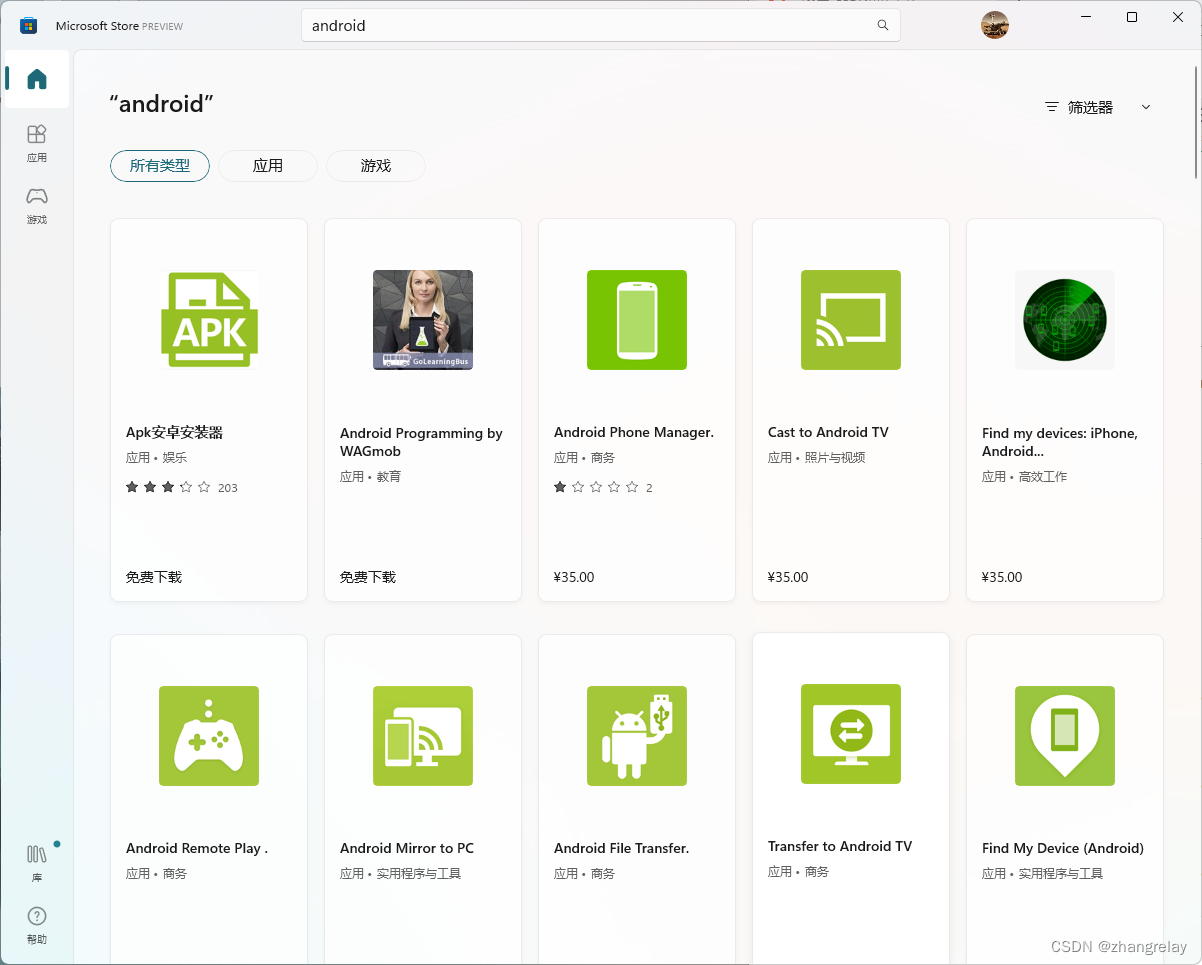Open the Cast to Android TV icon
Image resolution: width=1202 pixels, height=965 pixels.
point(851,320)
